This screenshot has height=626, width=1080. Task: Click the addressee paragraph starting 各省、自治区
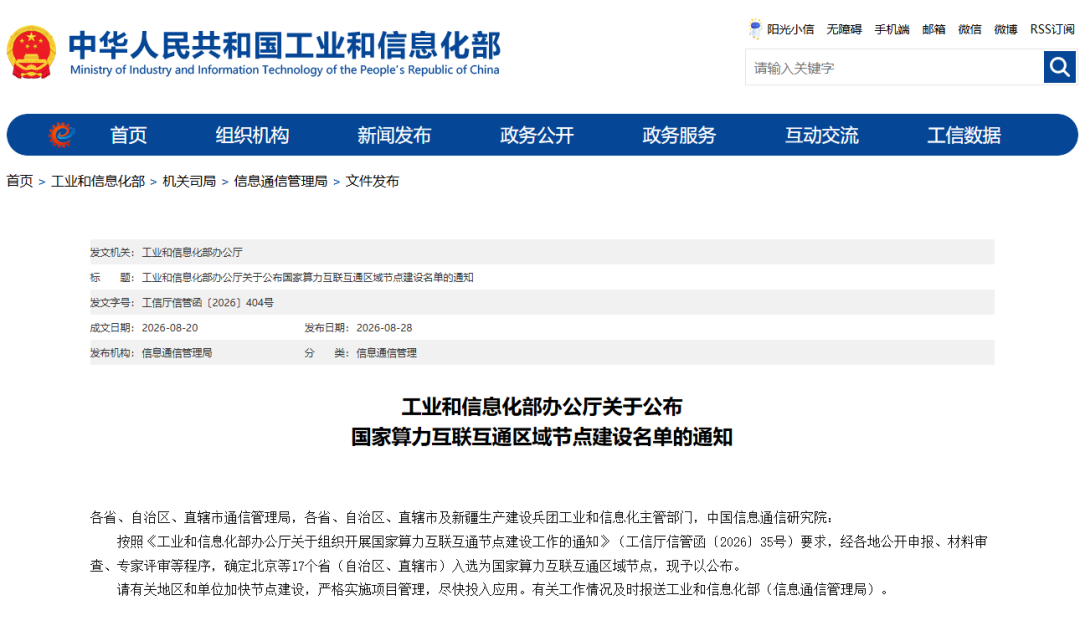coord(461,517)
